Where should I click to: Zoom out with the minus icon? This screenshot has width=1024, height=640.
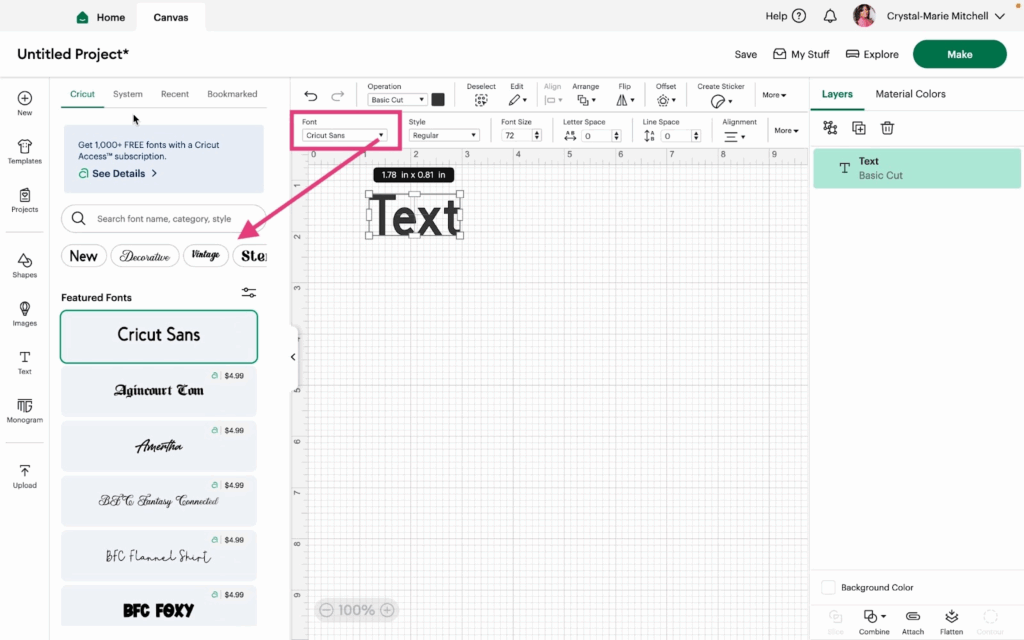[326, 610]
